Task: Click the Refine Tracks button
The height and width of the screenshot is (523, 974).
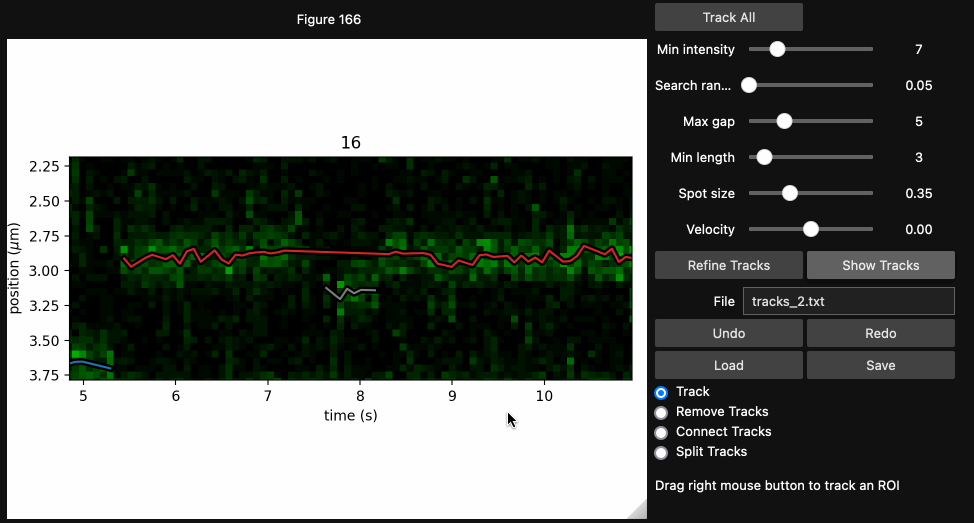Action: pyautogui.click(x=729, y=265)
